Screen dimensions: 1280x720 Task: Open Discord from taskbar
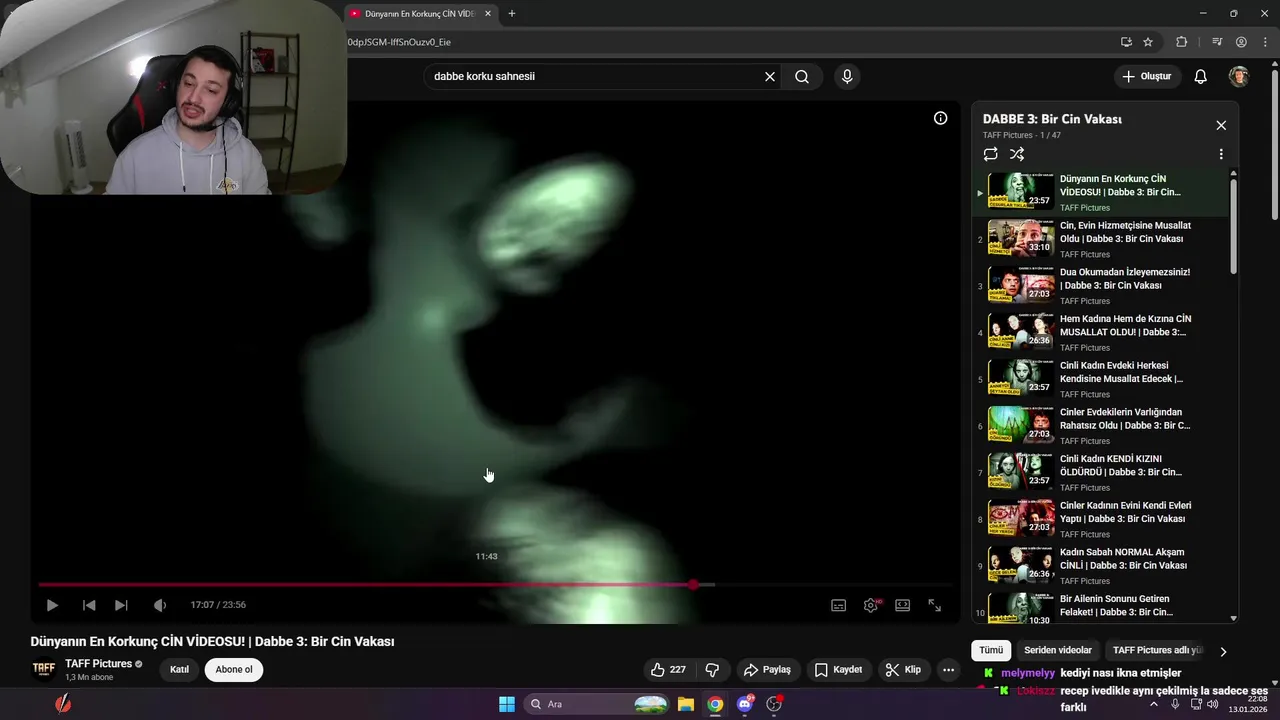(744, 704)
